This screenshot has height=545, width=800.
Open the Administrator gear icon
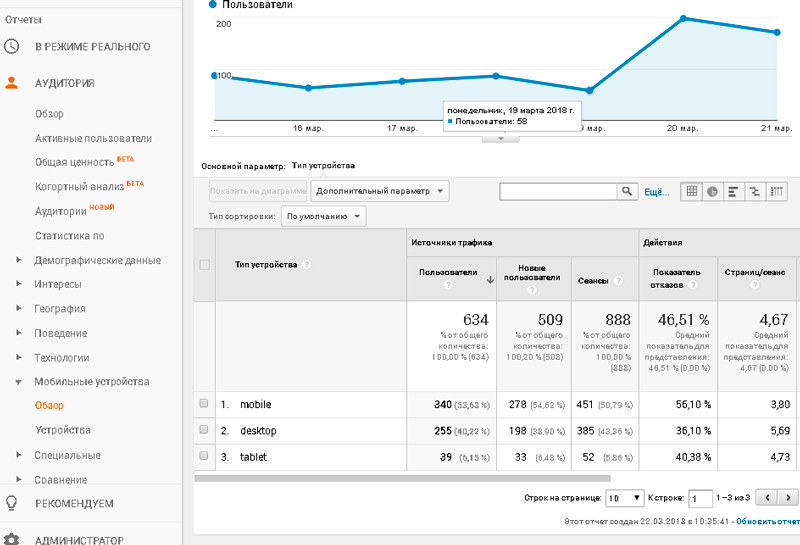(11, 539)
